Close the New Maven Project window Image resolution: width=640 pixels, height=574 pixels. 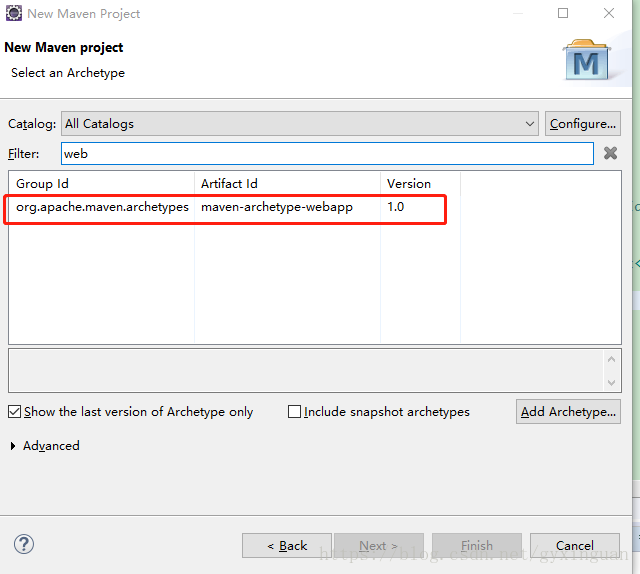(x=609, y=13)
